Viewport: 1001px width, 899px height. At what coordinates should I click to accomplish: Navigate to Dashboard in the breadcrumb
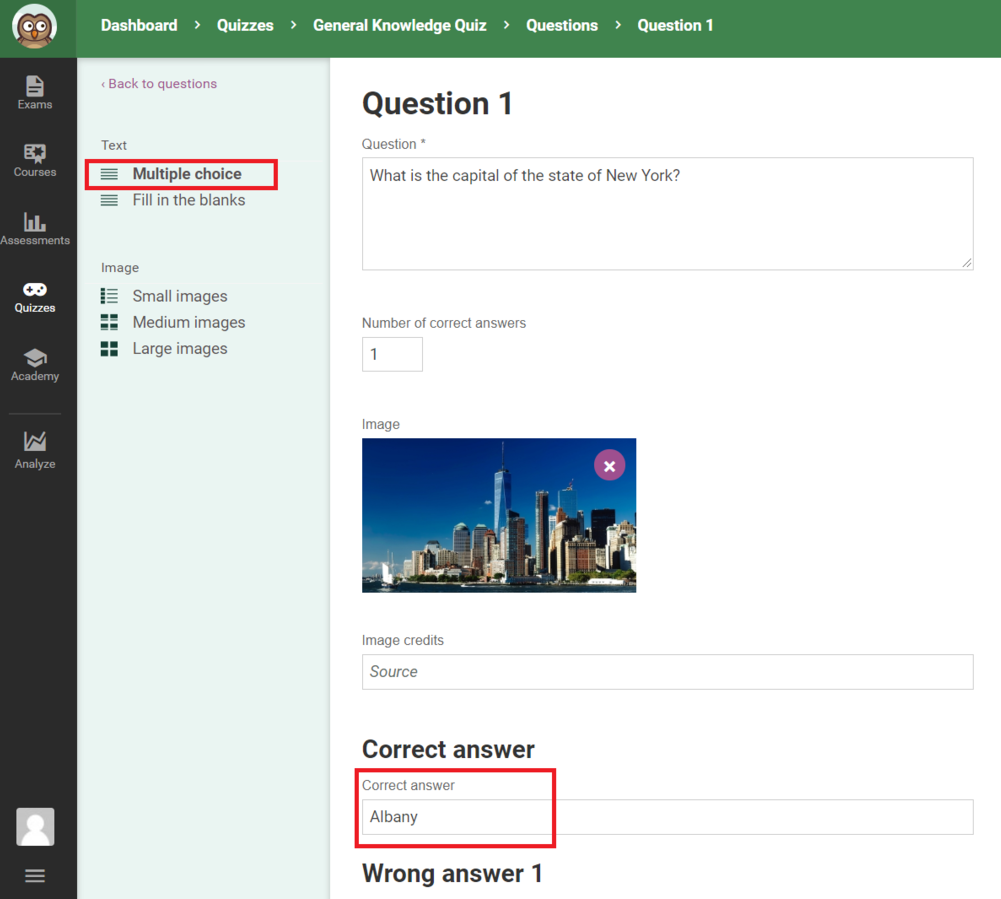139,25
